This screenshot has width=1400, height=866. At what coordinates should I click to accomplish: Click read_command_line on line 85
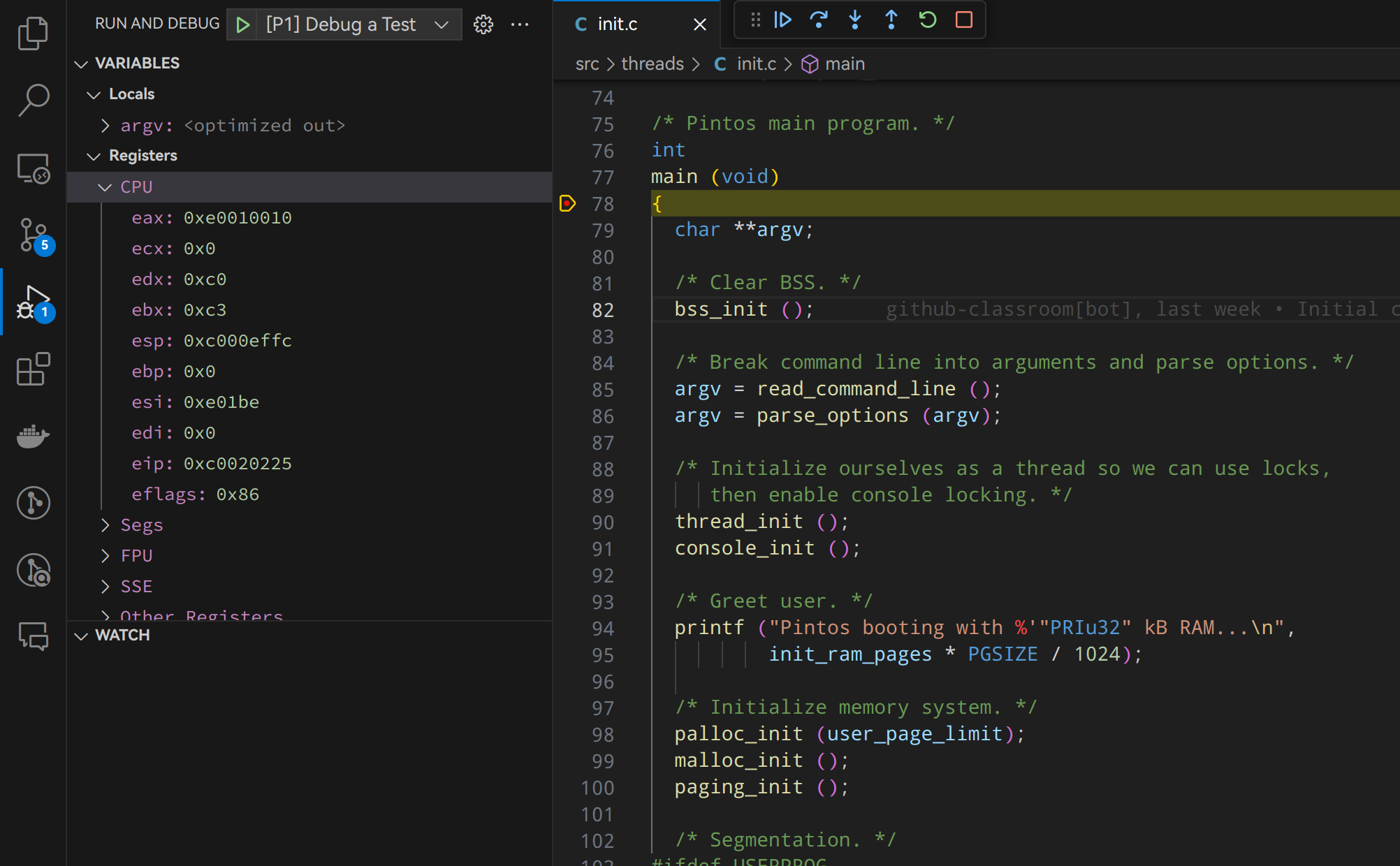tap(856, 389)
